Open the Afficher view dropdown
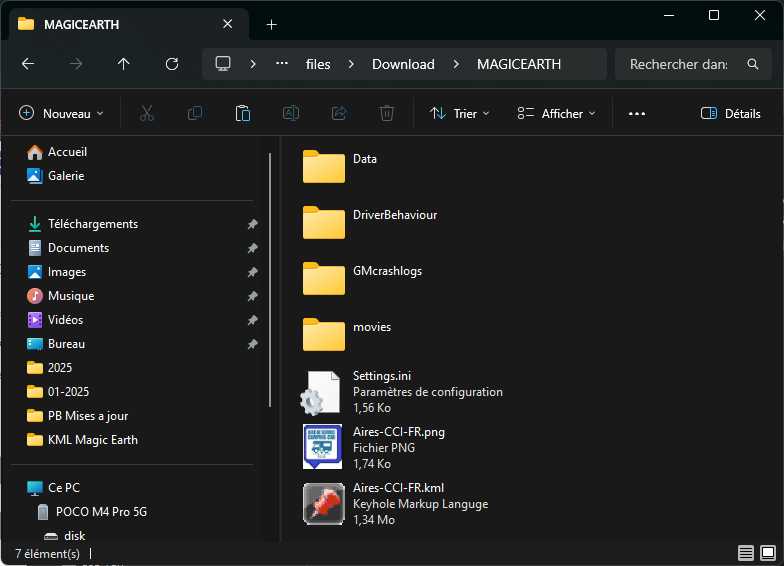The image size is (784, 566). 556,114
